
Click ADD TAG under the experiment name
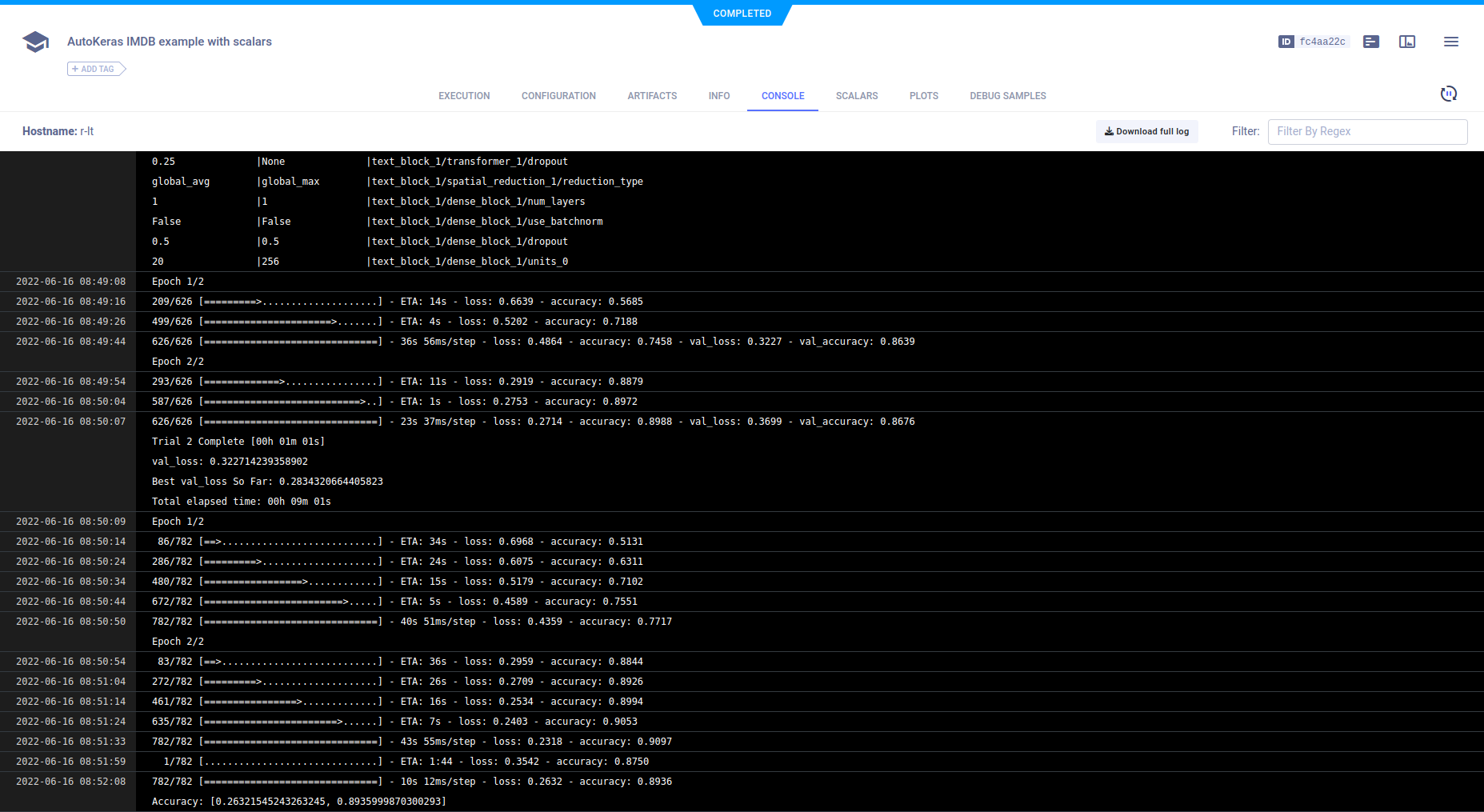[x=96, y=69]
